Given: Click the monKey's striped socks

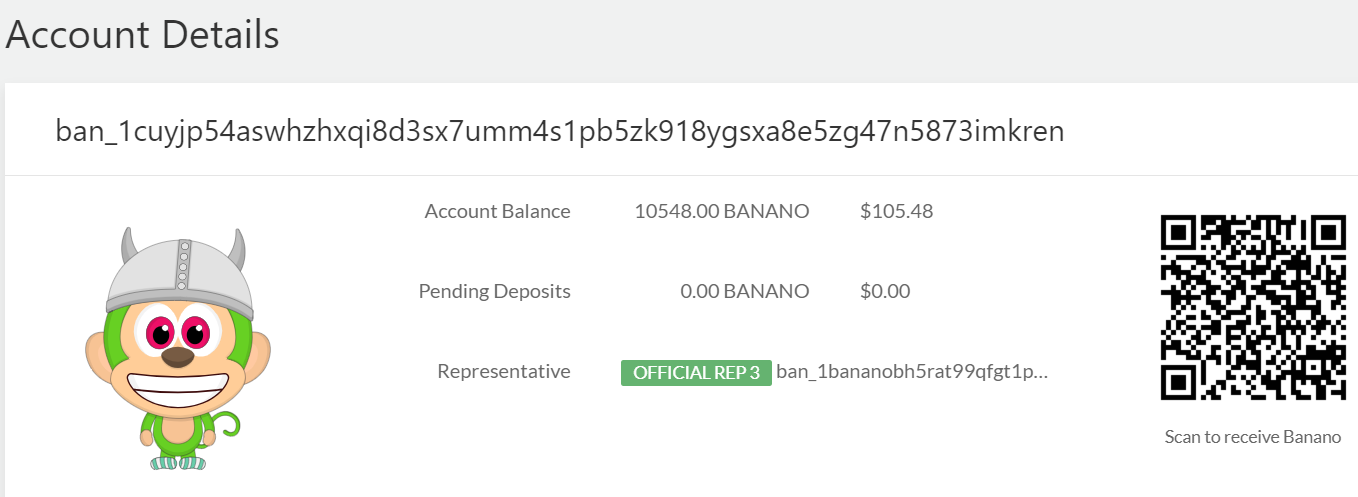Looking at the screenshot, I should click(x=178, y=463).
